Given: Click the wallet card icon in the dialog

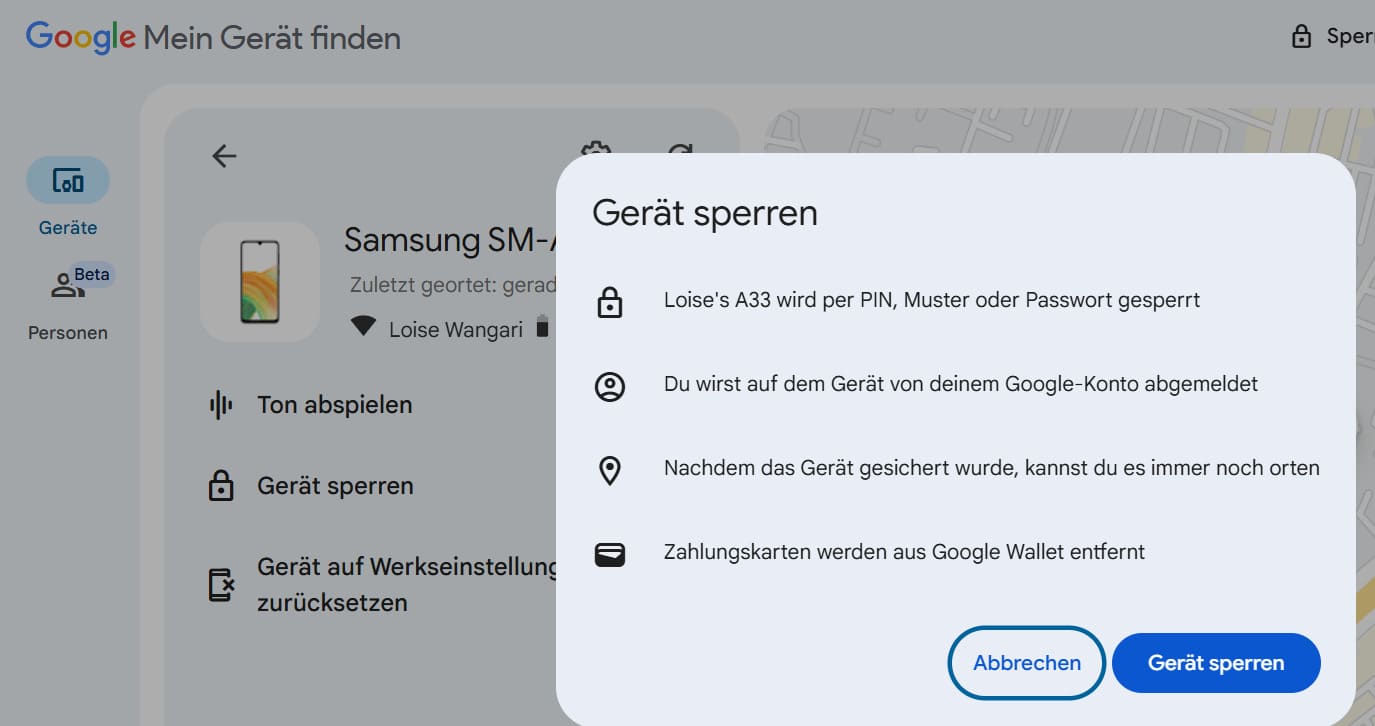Looking at the screenshot, I should [609, 553].
